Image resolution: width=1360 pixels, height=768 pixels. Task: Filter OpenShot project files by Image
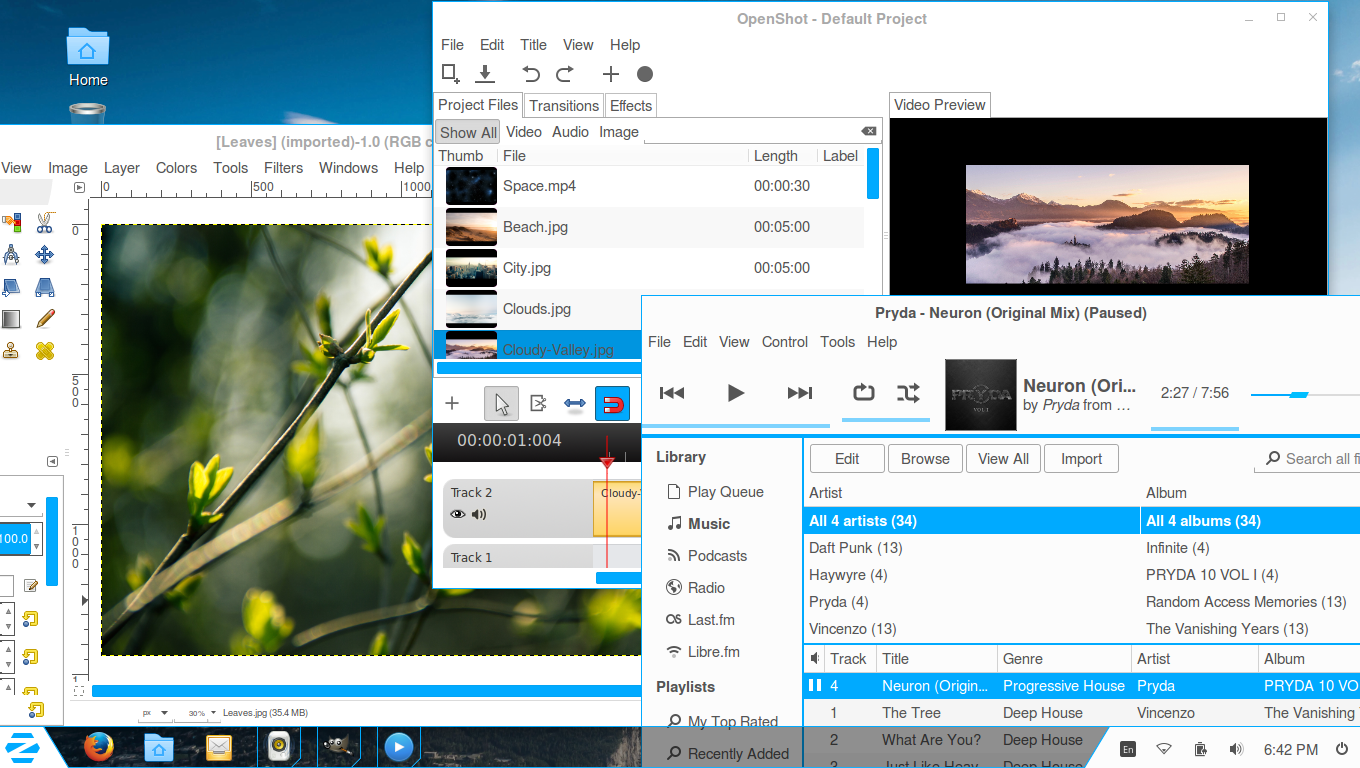[x=619, y=132]
